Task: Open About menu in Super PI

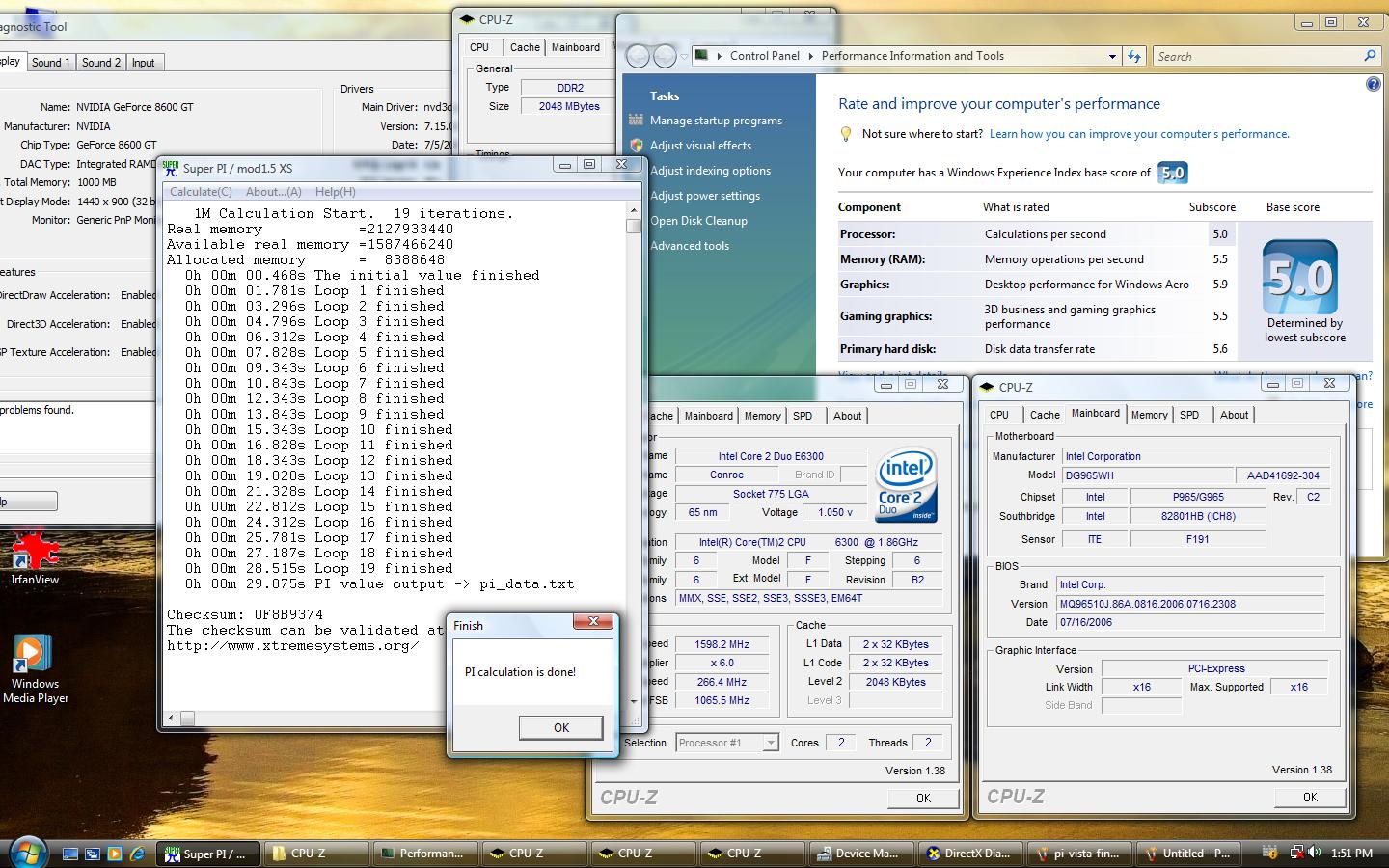Action: click(x=273, y=192)
